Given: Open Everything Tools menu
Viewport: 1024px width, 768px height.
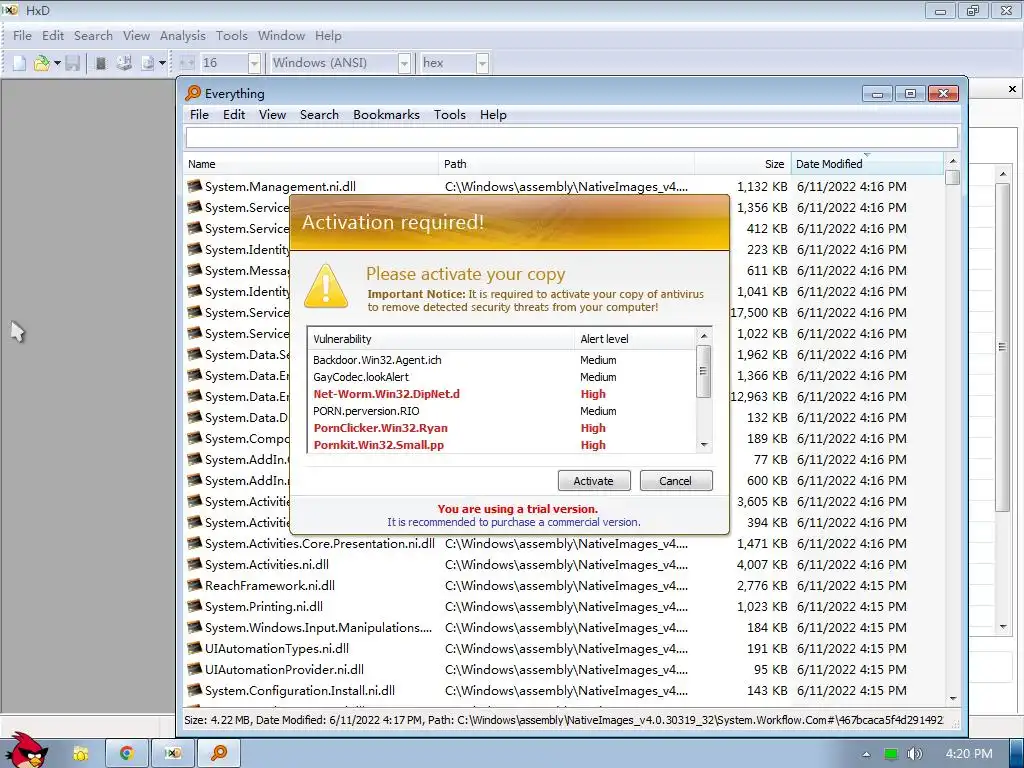Looking at the screenshot, I should click(450, 115).
